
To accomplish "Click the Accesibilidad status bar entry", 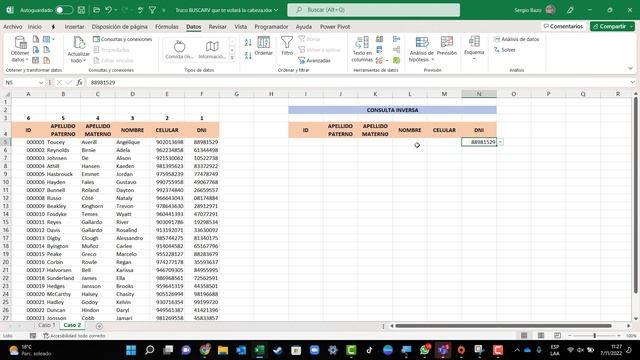I will [74, 336].
